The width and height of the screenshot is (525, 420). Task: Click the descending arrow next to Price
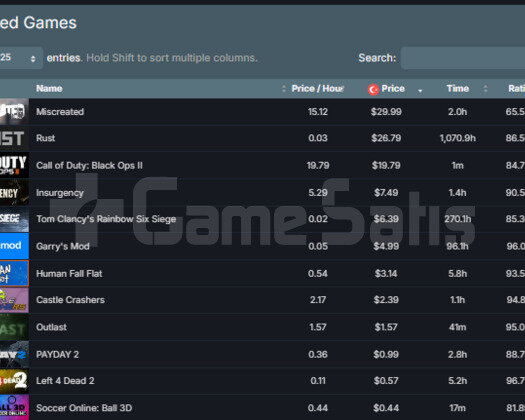tap(420, 90)
